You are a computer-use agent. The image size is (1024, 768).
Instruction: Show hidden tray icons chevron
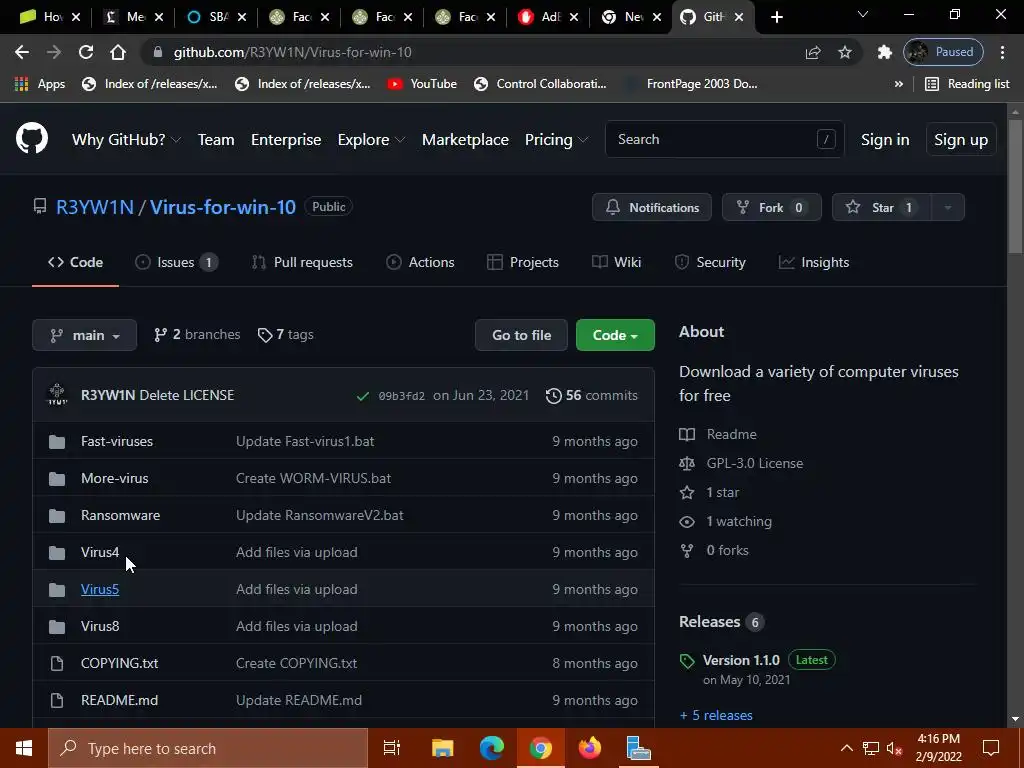846,748
